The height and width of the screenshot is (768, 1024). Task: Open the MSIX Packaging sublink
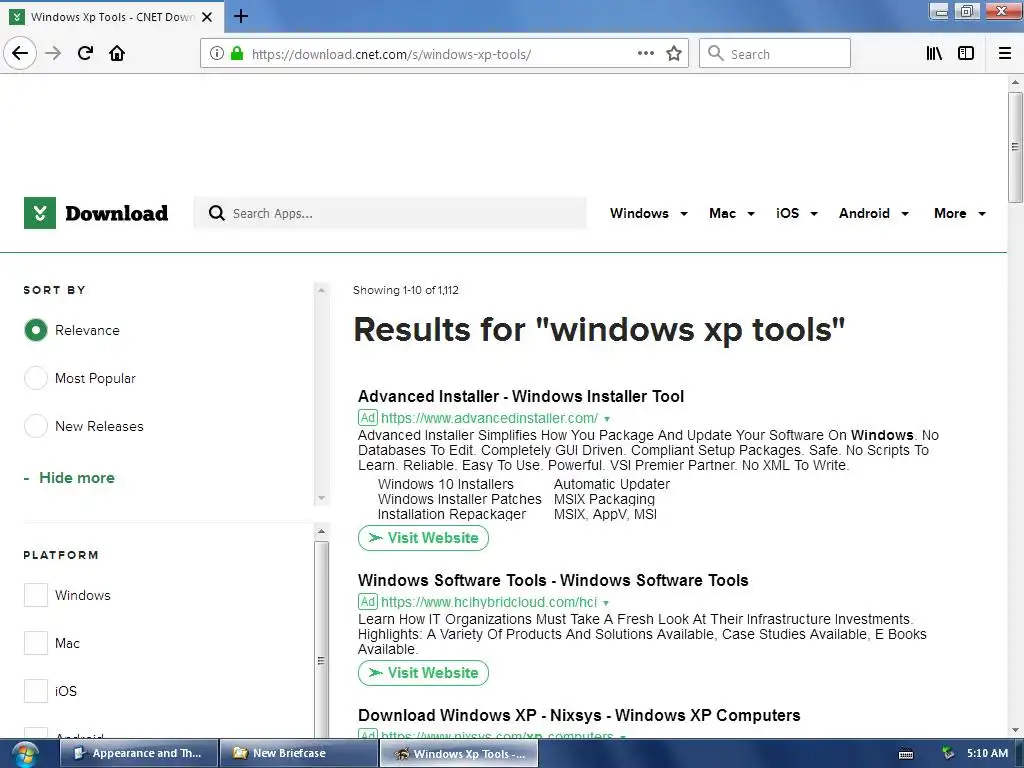pos(604,500)
